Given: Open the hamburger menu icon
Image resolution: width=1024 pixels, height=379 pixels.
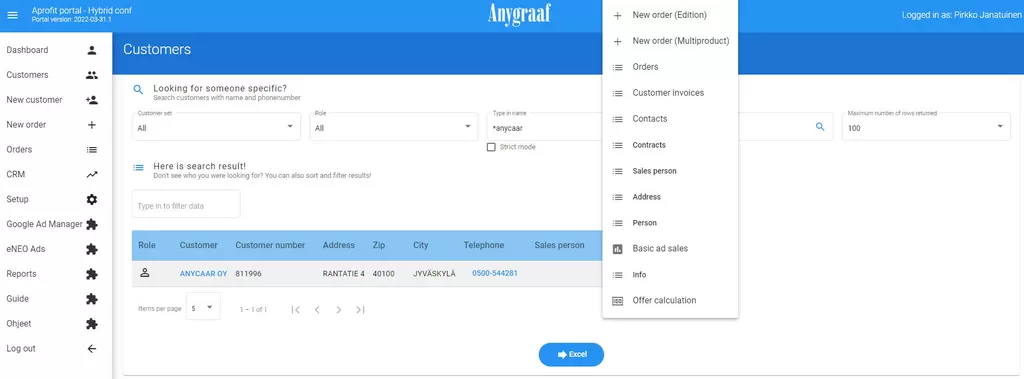Looking at the screenshot, I should click(x=12, y=15).
